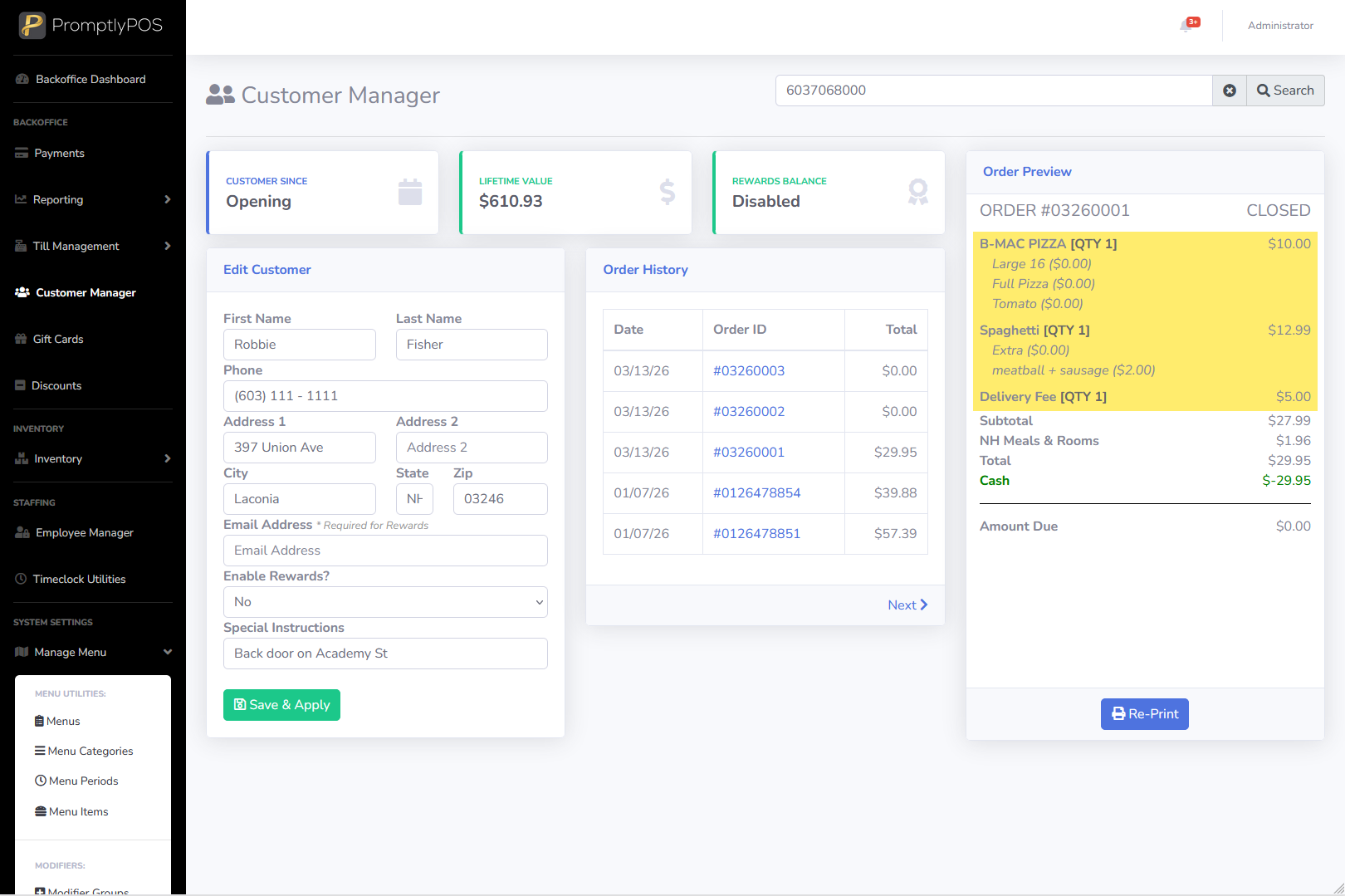Screen dimensions: 1345x896
Task: Click the Customer Manager people icon in the sidebar
Action: click(22, 292)
